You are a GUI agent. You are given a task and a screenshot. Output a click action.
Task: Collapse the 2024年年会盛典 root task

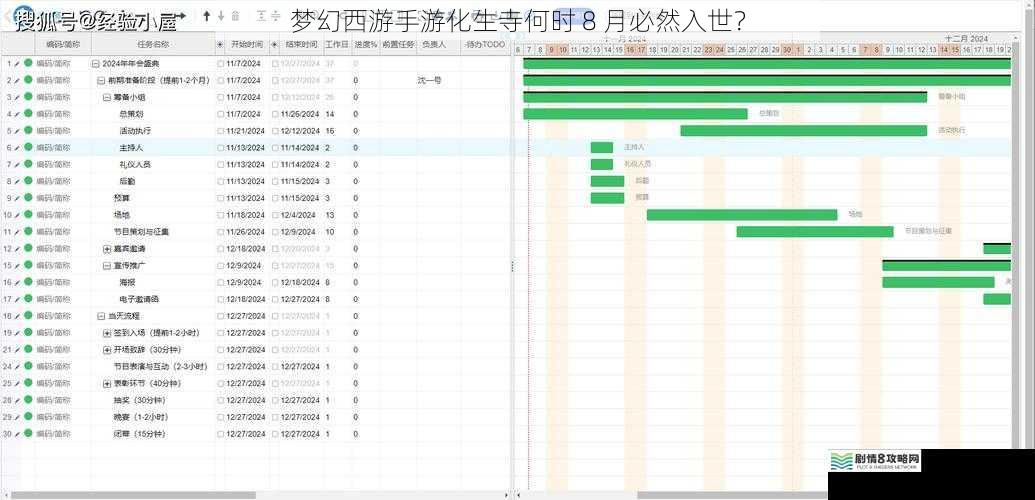tap(96, 64)
